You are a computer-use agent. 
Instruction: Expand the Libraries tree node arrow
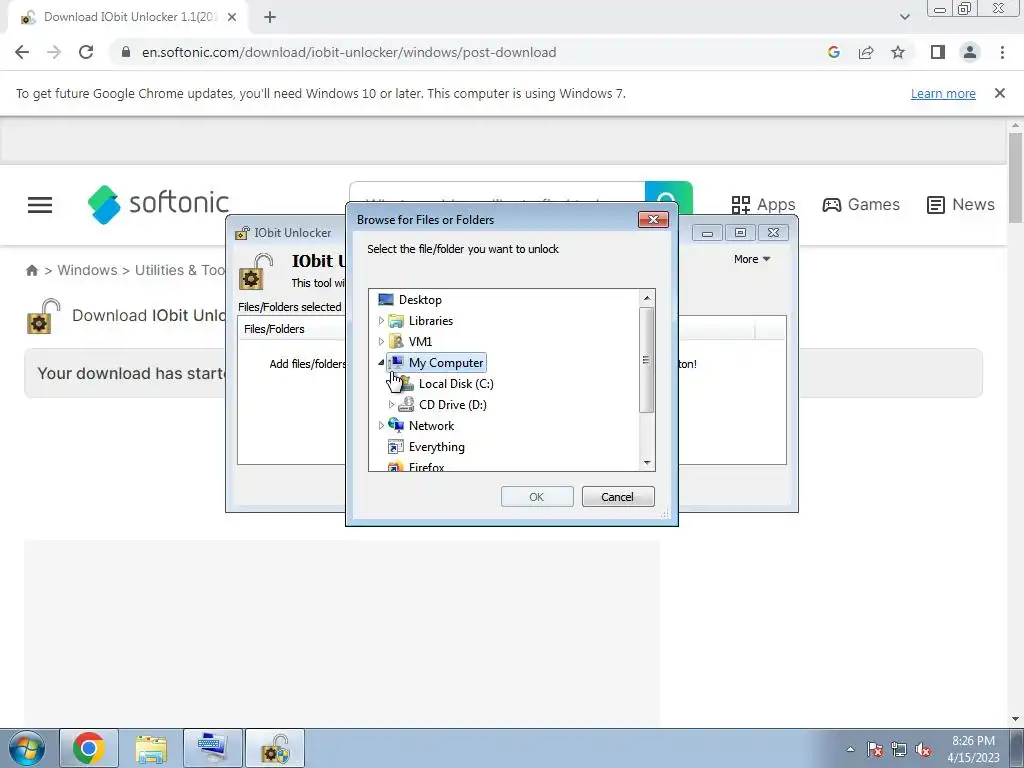381,321
